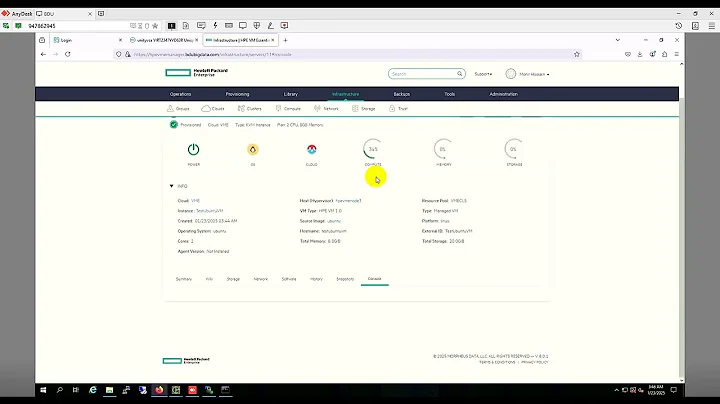Open the hypervisor host link

[x=348, y=201]
